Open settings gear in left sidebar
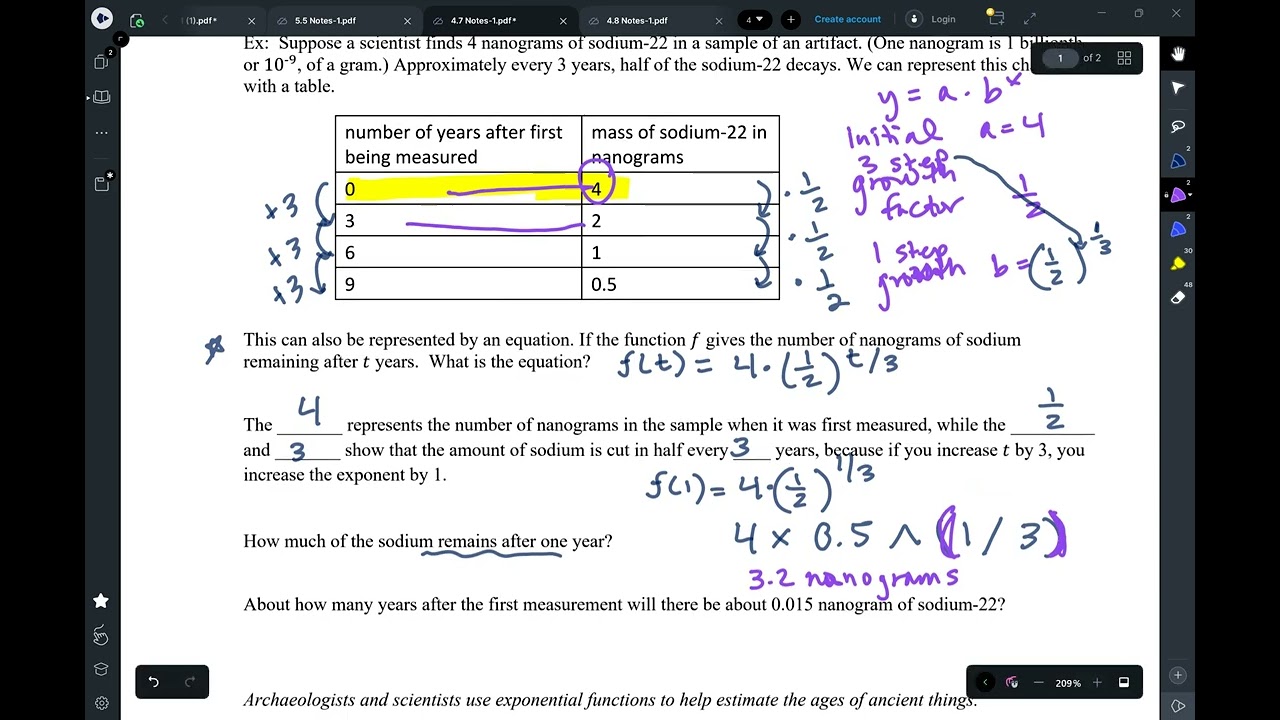The height and width of the screenshot is (720, 1280). (x=101, y=703)
